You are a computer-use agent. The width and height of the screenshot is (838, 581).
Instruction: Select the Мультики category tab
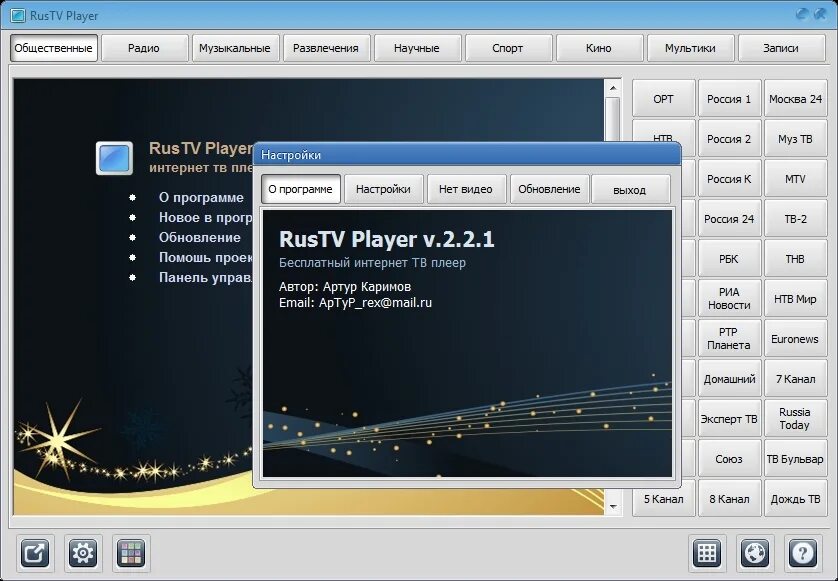pos(690,48)
